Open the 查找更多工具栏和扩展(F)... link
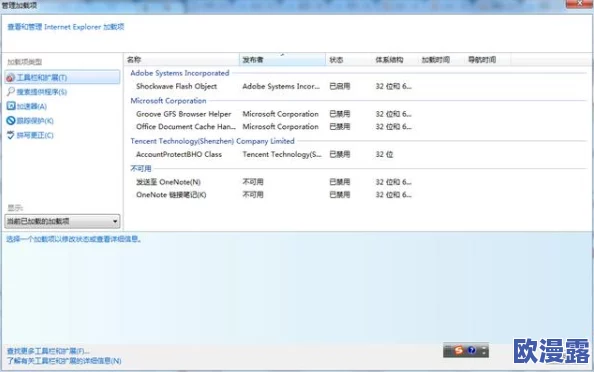This screenshot has height=372, width=594. click(x=48, y=351)
